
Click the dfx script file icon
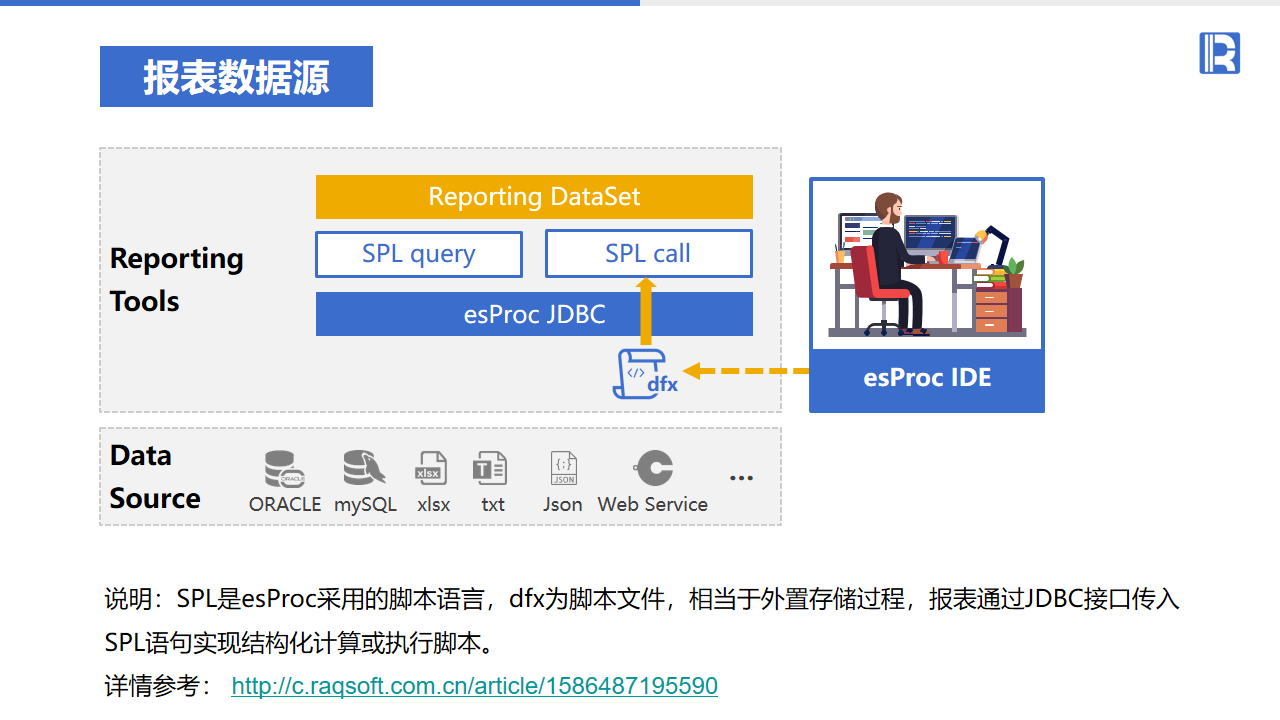[x=645, y=374]
